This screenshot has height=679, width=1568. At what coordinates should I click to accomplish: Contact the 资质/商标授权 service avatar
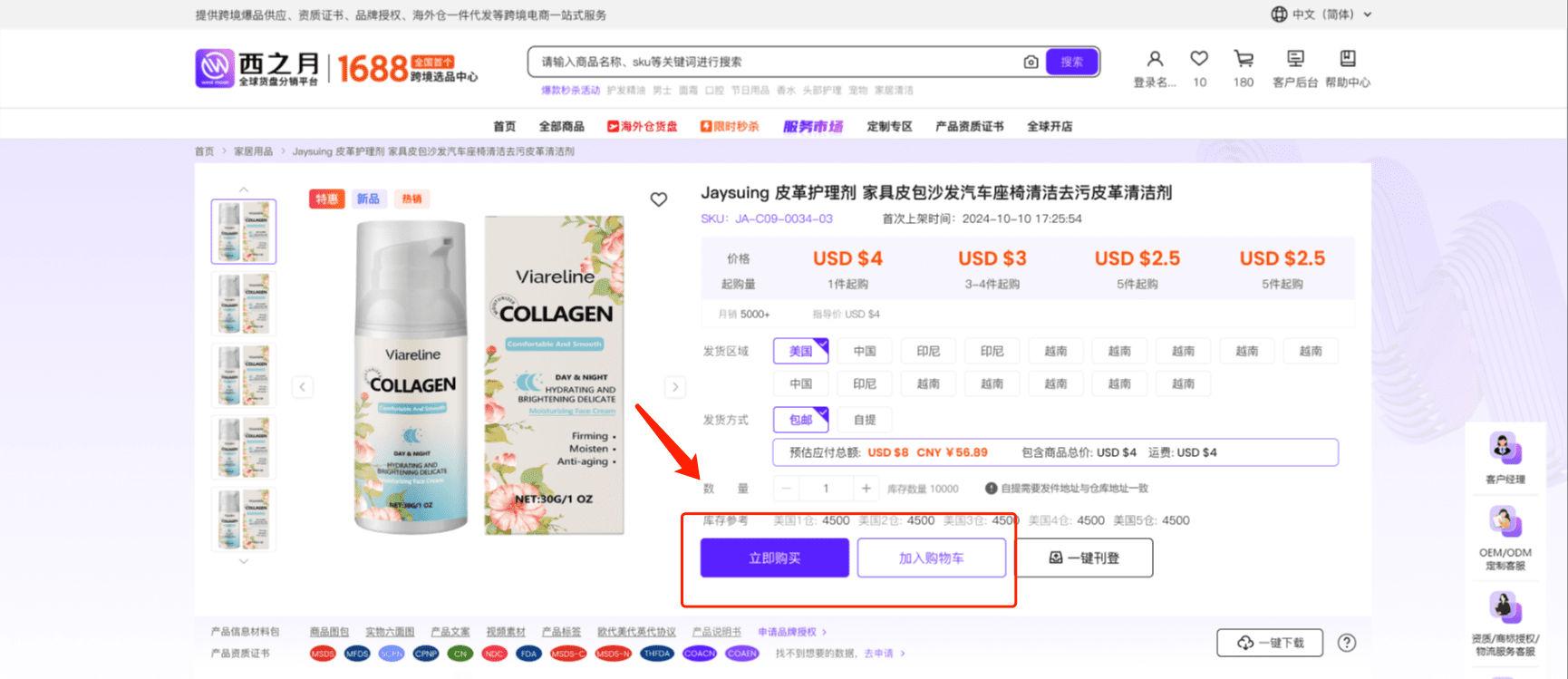pyautogui.click(x=1505, y=606)
